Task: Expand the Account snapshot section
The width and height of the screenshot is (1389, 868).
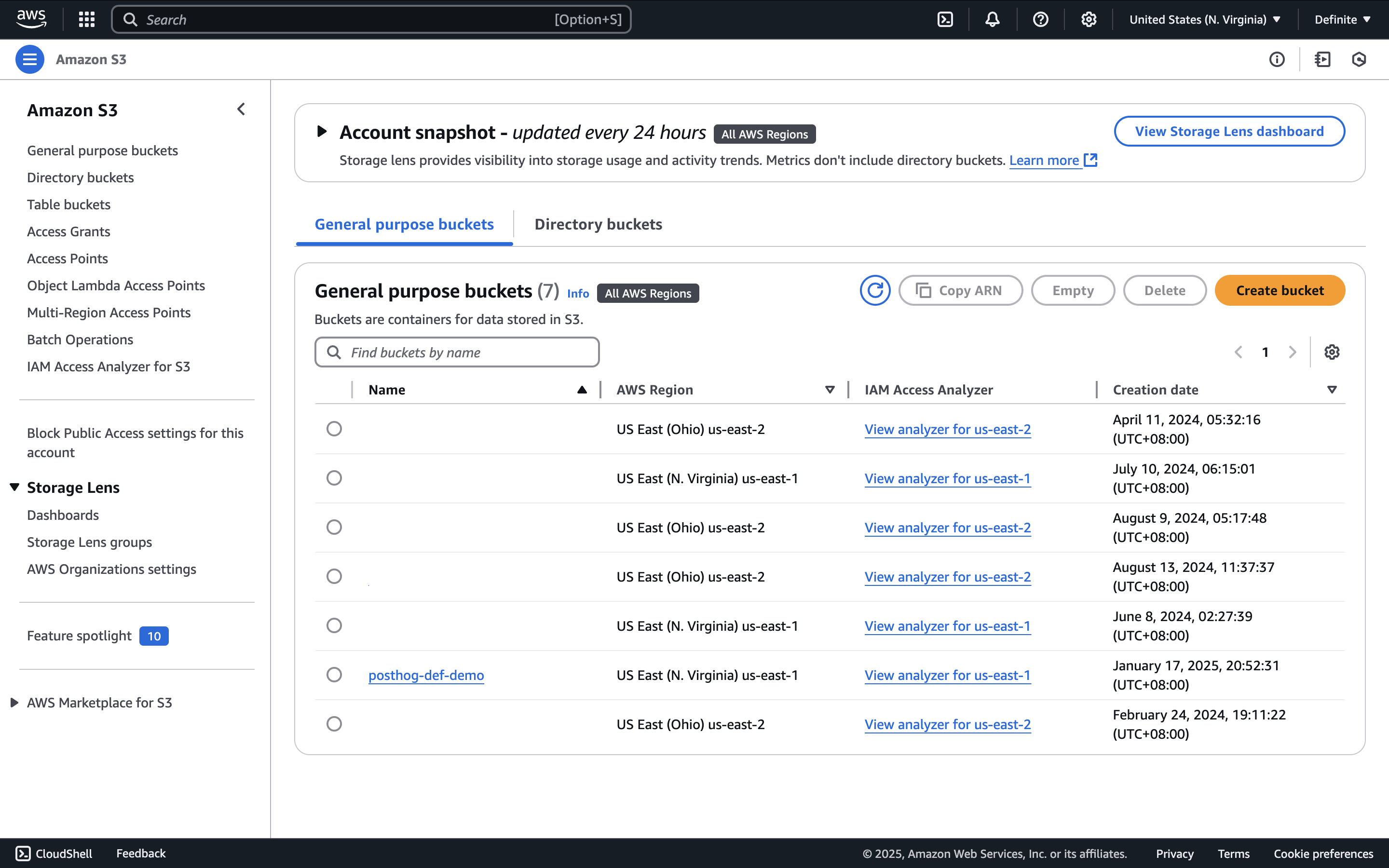Action: (x=322, y=132)
